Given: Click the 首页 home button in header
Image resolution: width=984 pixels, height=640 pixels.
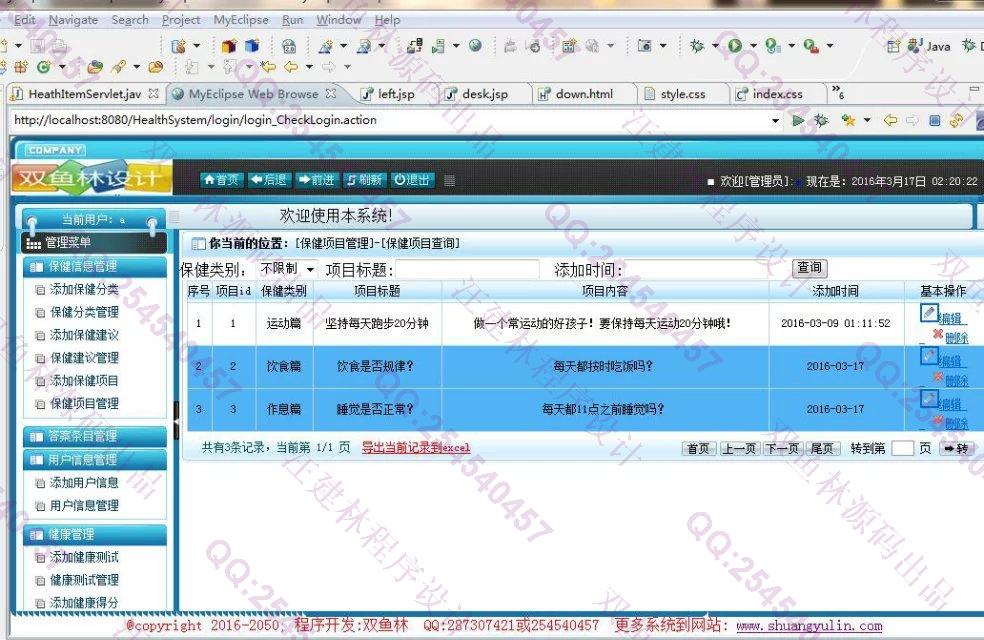Looking at the screenshot, I should point(221,180).
